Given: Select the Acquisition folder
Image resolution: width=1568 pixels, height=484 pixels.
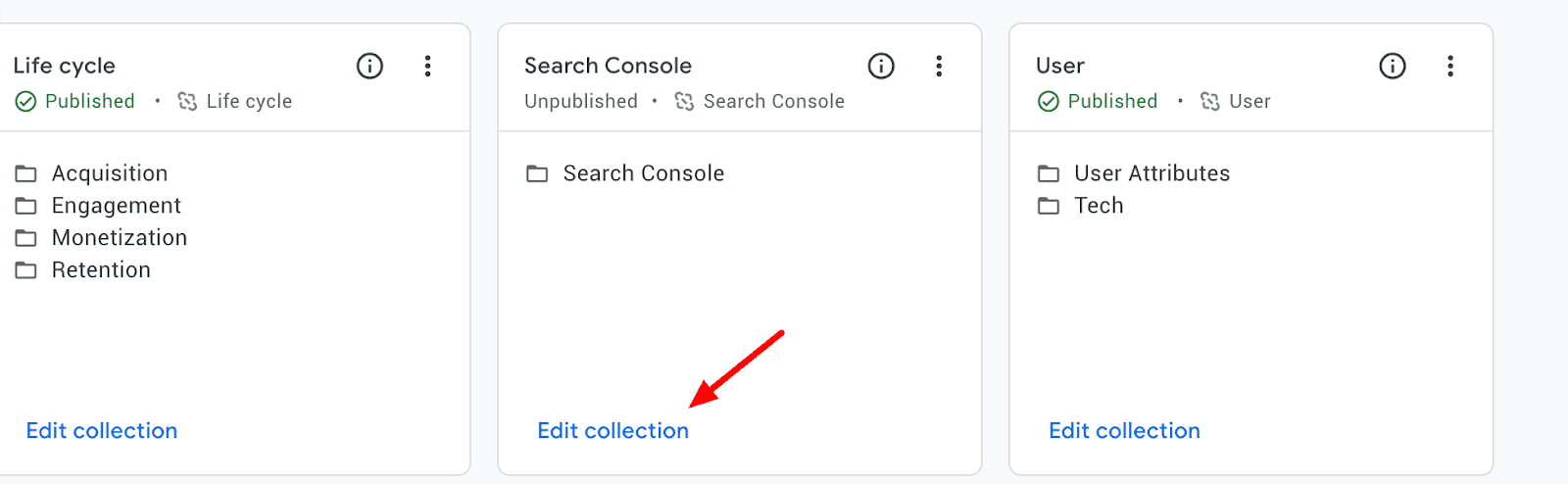Looking at the screenshot, I should (x=91, y=173).
